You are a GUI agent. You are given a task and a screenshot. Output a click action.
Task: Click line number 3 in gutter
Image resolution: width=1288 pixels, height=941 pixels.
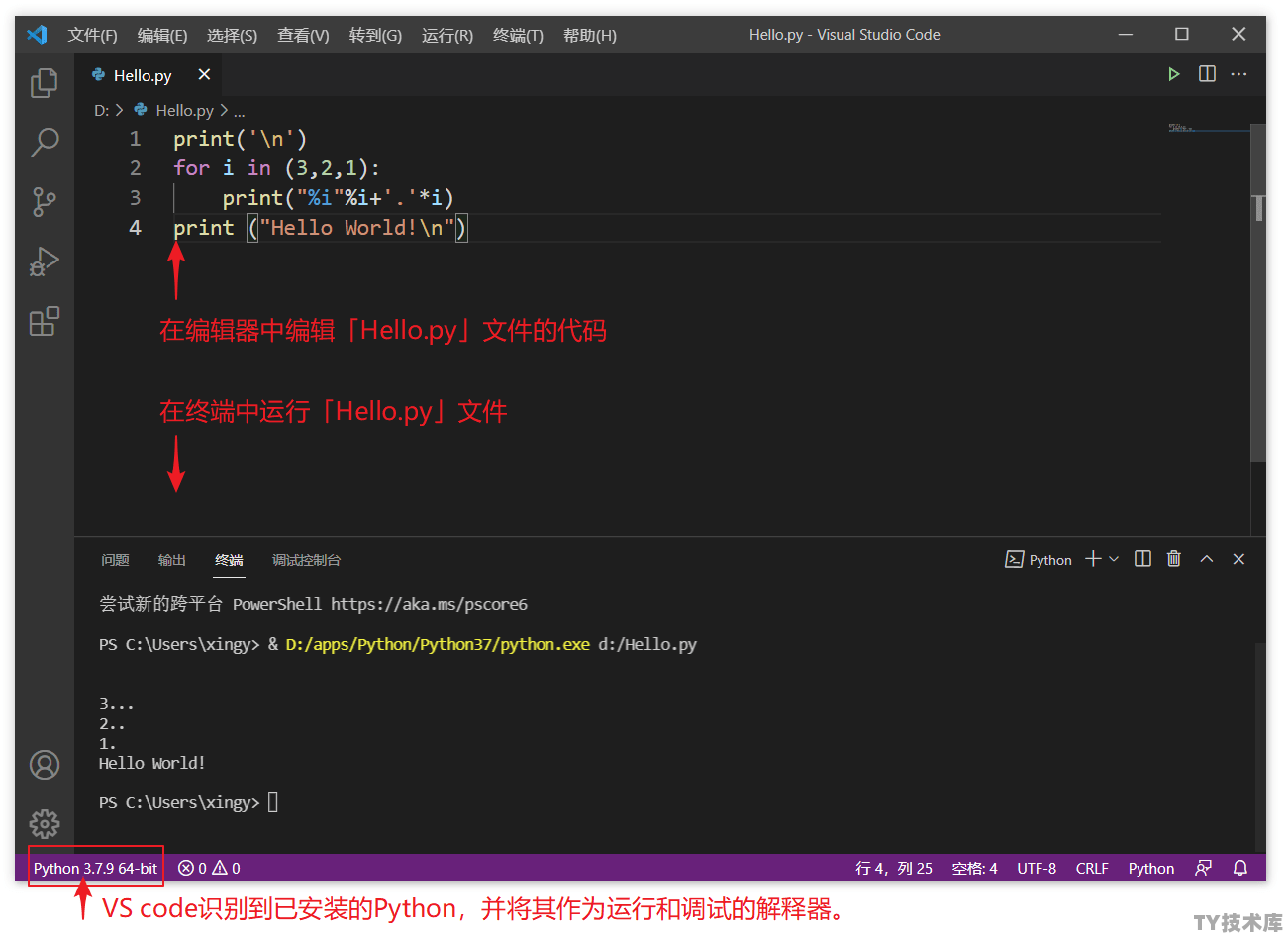[x=136, y=198]
